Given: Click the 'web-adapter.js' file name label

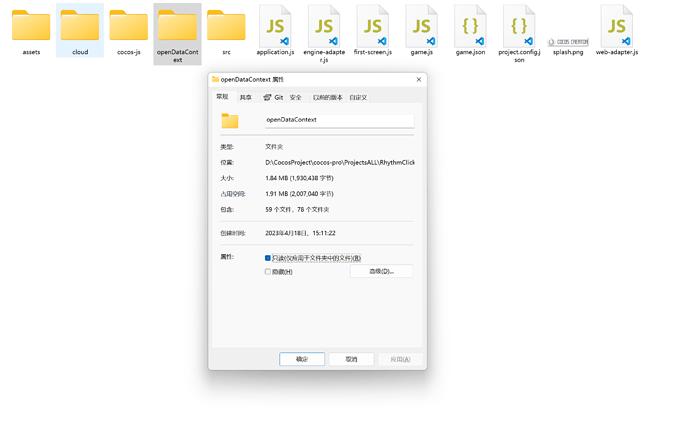Looking at the screenshot, I should [617, 52].
